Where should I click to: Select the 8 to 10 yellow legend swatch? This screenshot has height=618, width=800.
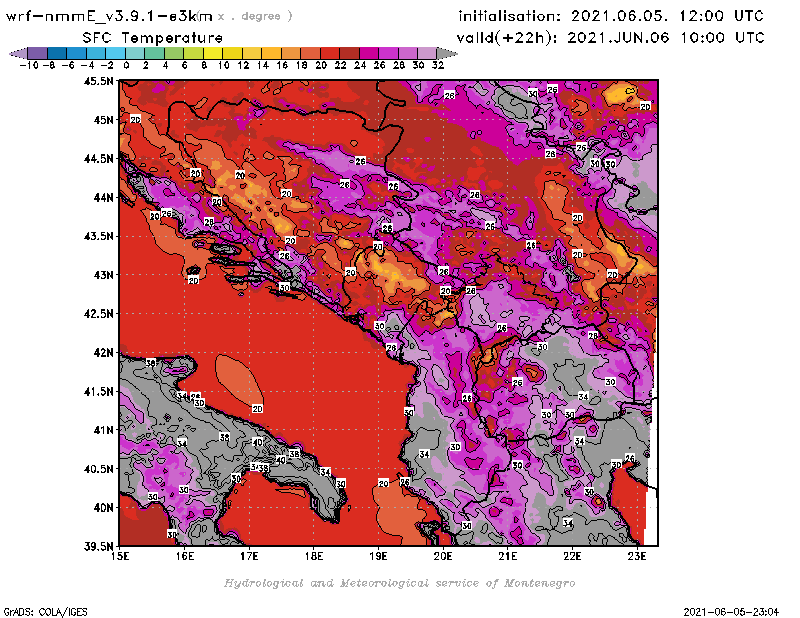coord(213,53)
